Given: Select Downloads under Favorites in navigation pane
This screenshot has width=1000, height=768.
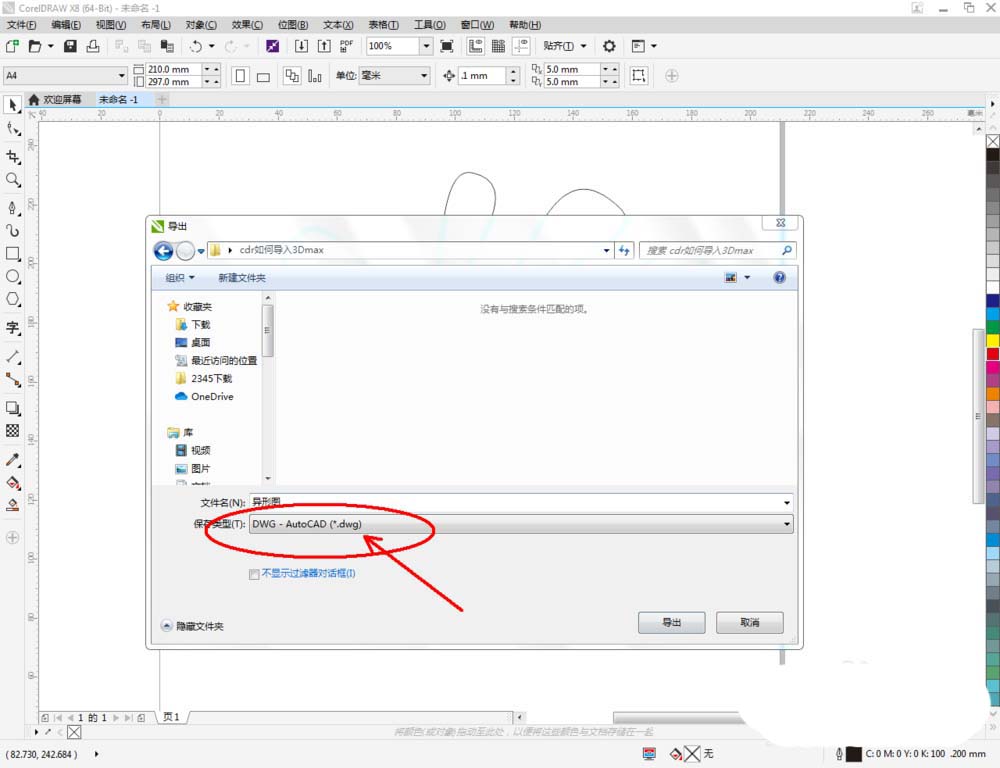Looking at the screenshot, I should [193, 325].
